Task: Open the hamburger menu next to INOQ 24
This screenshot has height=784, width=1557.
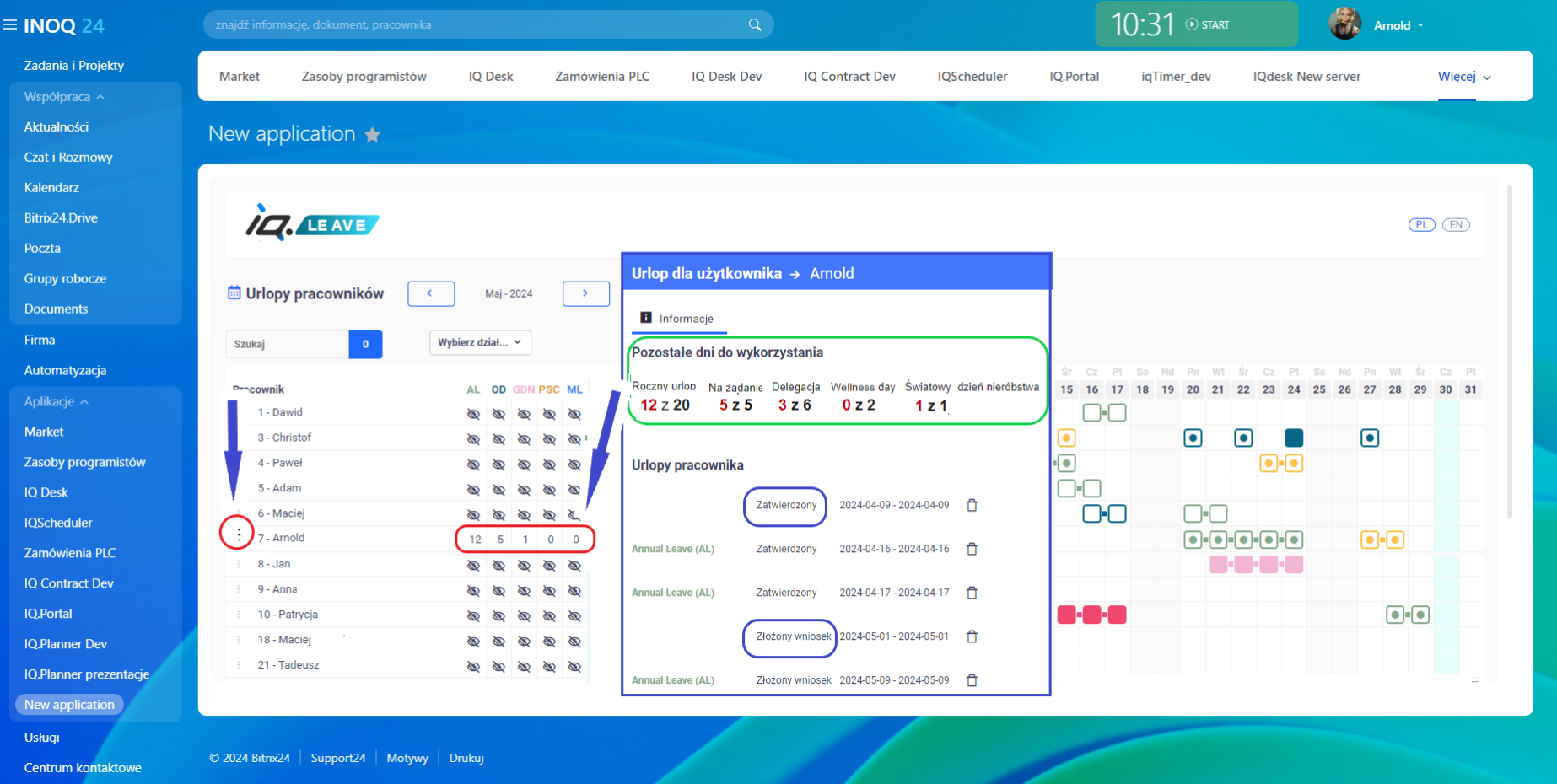Action: click(10, 25)
